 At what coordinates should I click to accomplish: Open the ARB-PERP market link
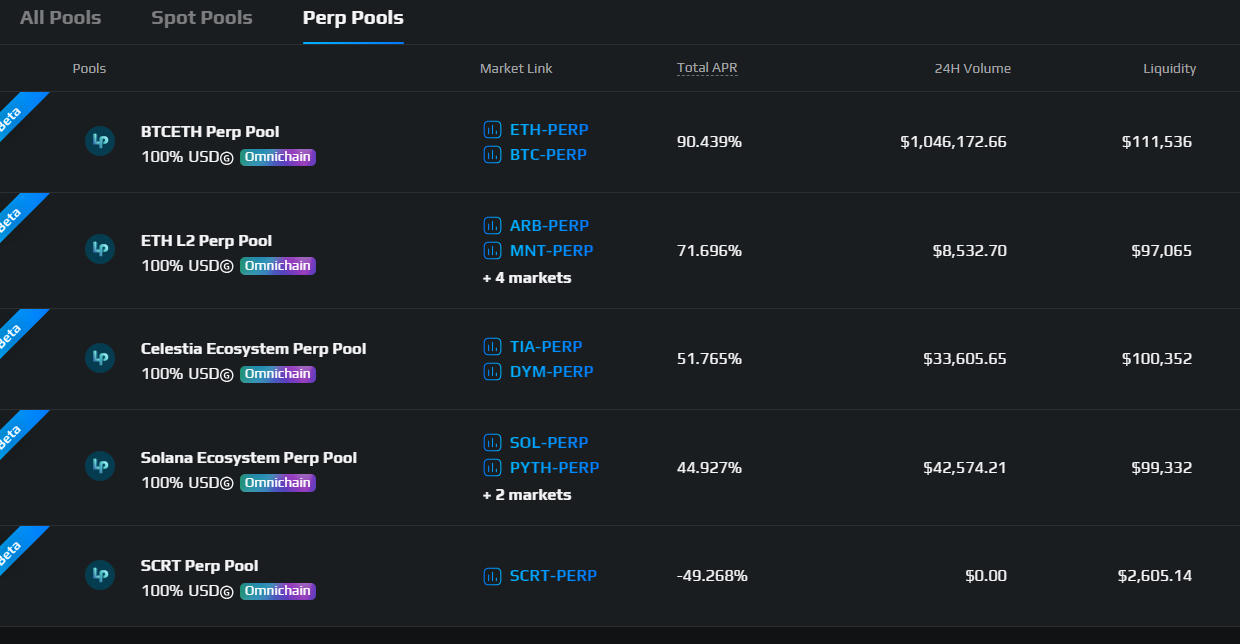coord(549,226)
